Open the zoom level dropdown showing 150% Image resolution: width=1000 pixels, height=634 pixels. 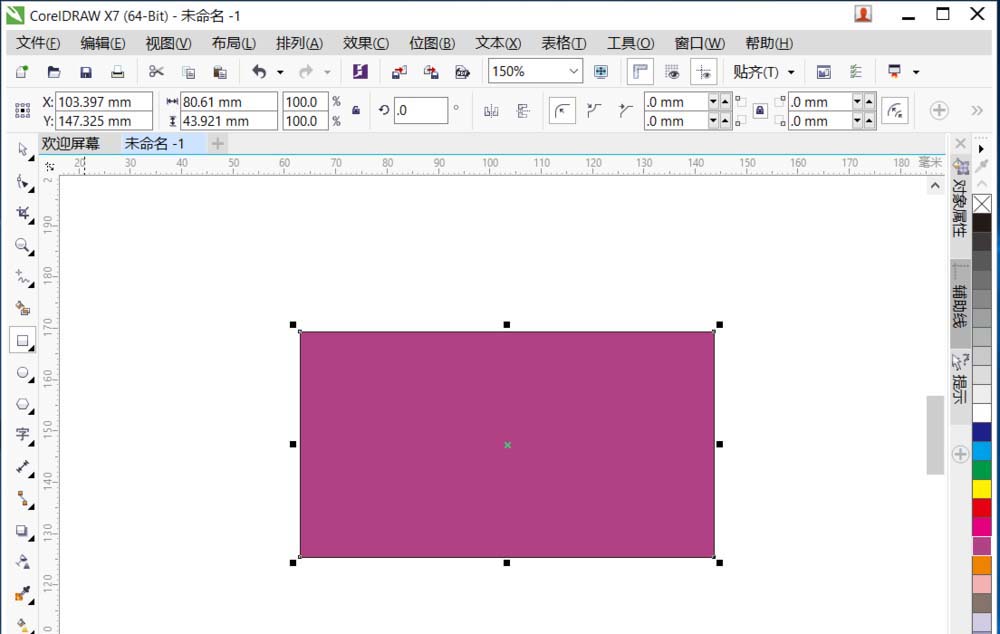[574, 71]
